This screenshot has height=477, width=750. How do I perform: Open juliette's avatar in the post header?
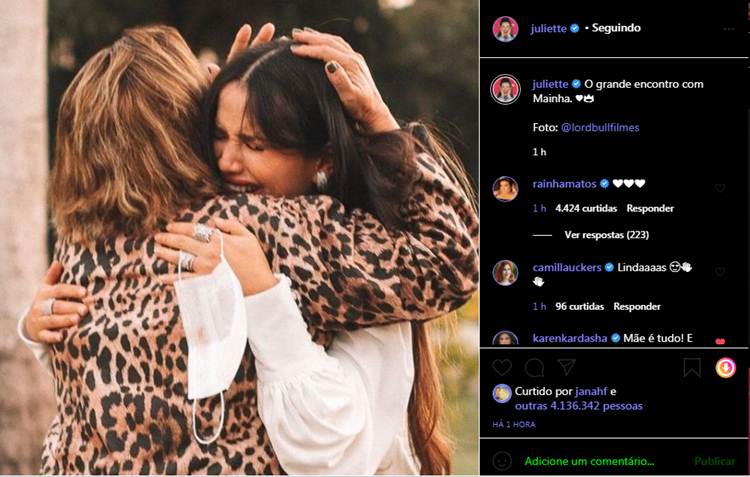click(x=505, y=28)
